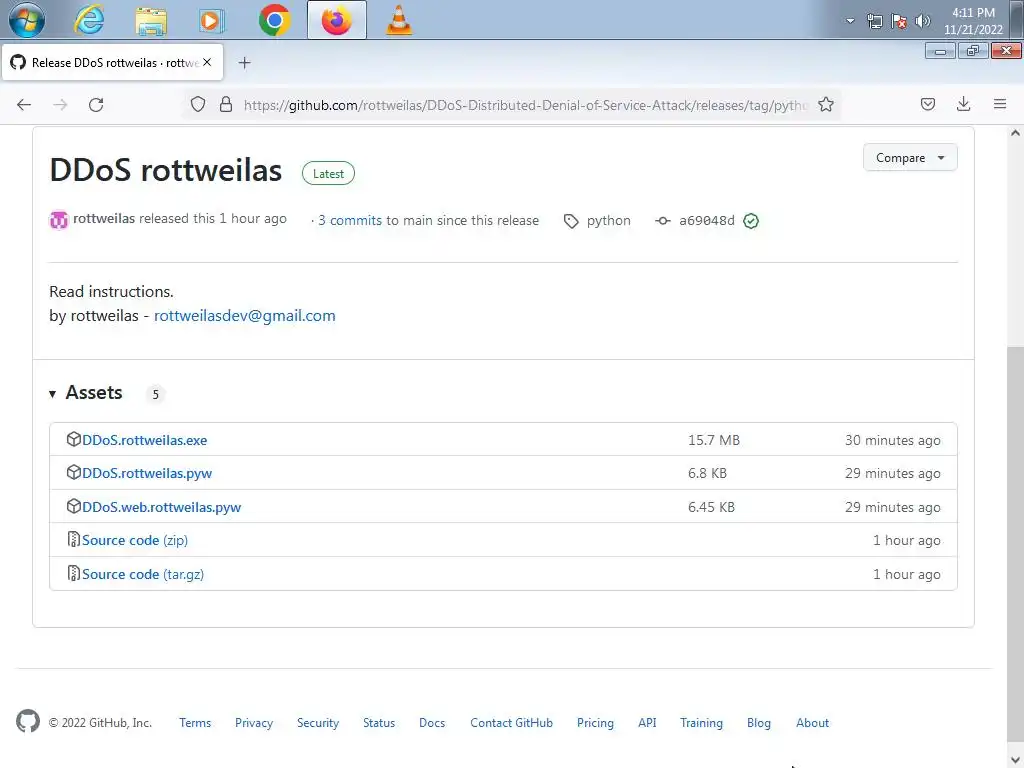
Task: Open commit a69048d
Action: point(707,221)
